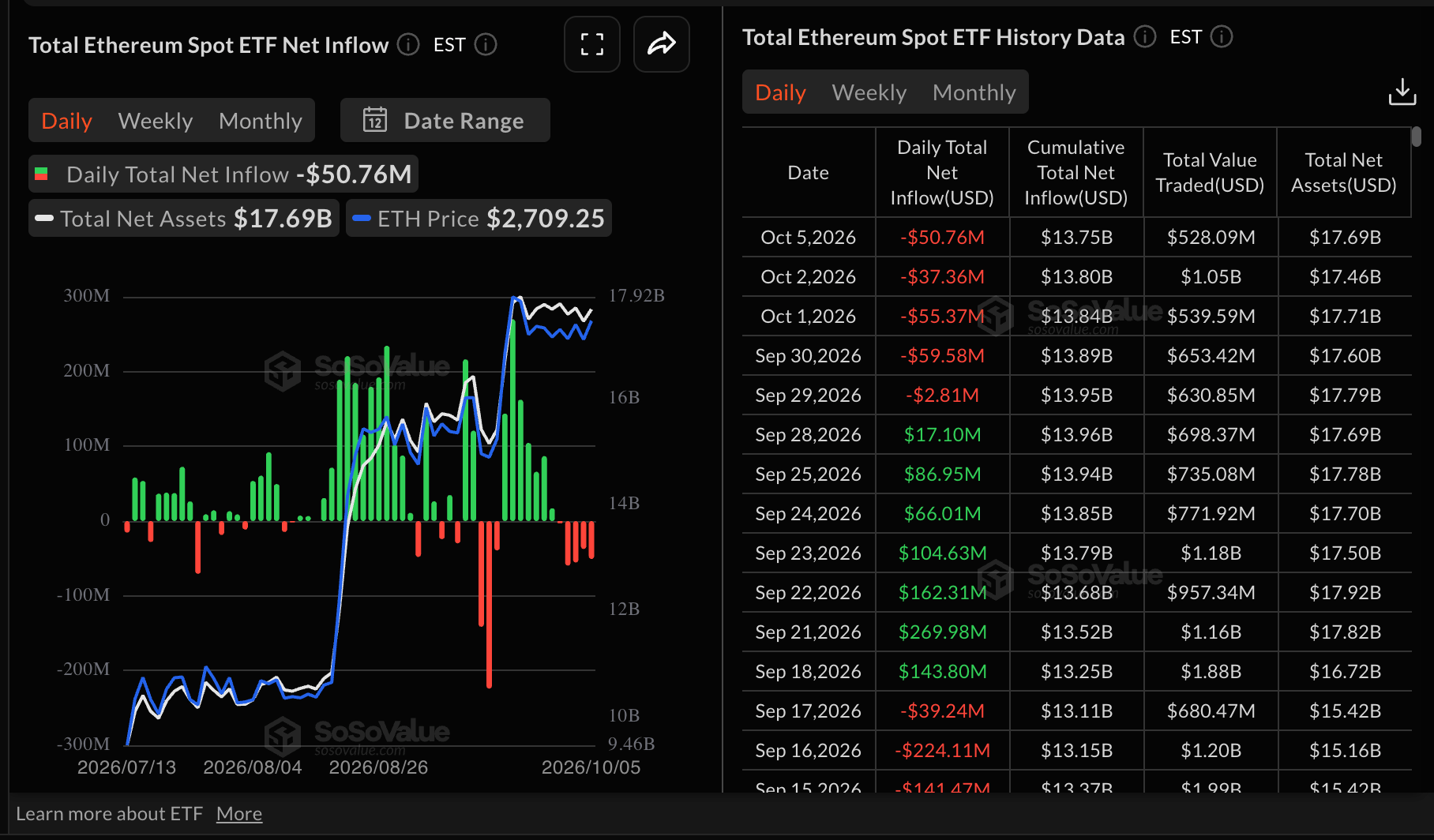
Task: Open the Date Range picker
Action: point(445,120)
